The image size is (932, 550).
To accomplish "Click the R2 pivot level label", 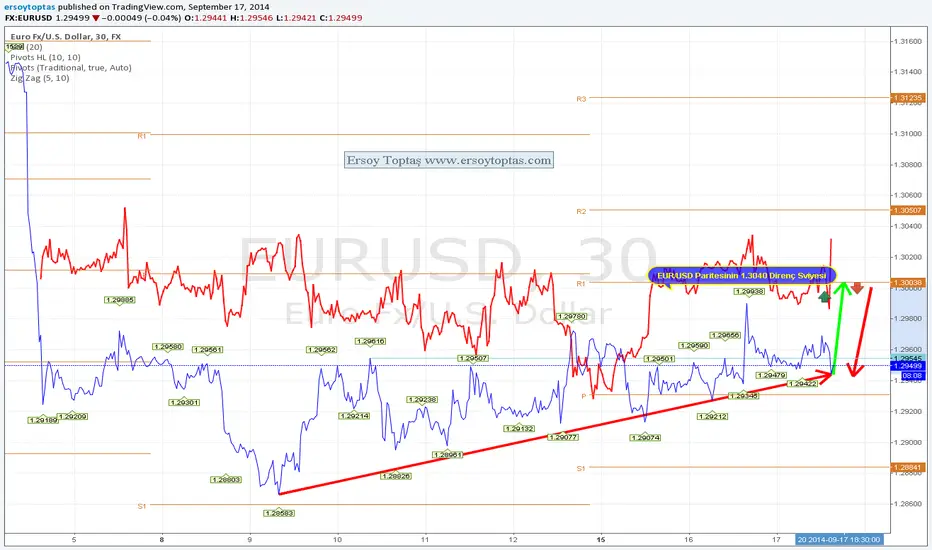I will (x=581, y=211).
